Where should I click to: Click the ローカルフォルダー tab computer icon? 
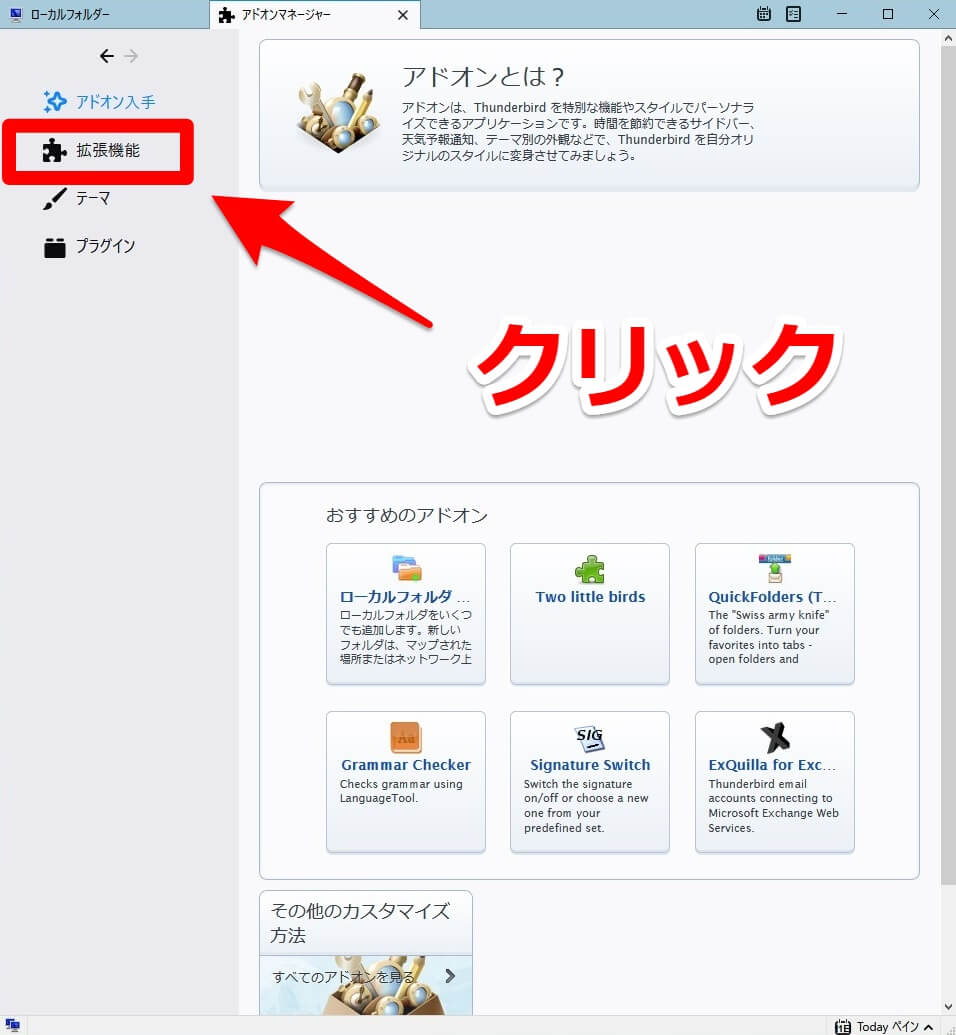click(x=17, y=15)
